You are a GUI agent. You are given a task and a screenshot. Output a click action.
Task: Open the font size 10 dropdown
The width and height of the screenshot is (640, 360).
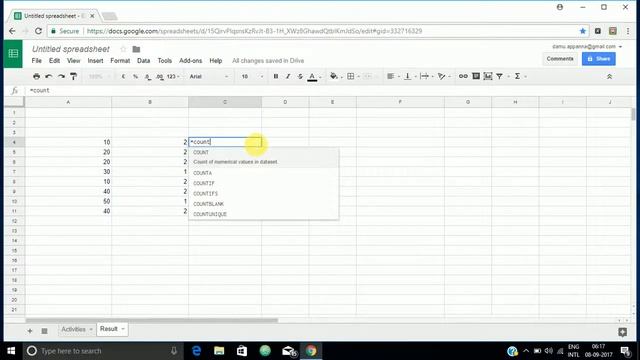[252, 76]
